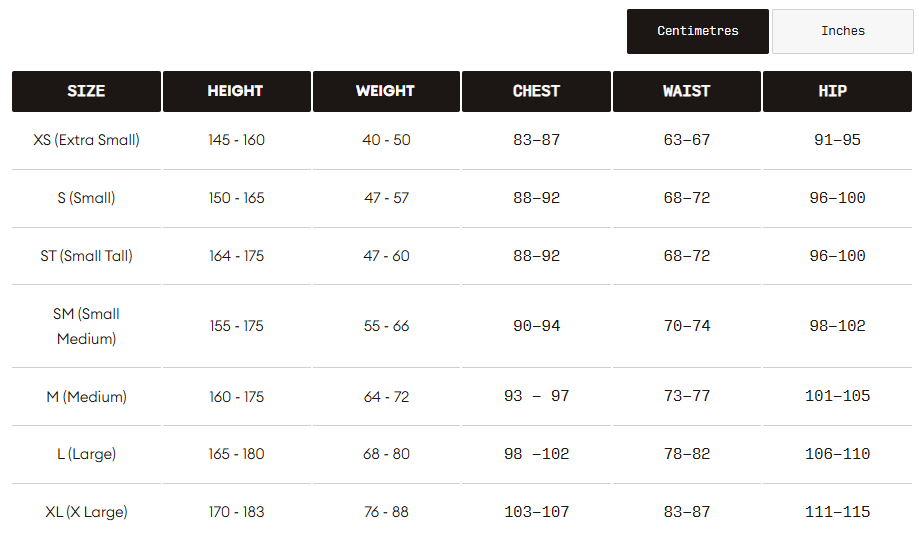This screenshot has width=919, height=536.
Task: Click the SM (Small Medium) size label
Action: (x=86, y=326)
